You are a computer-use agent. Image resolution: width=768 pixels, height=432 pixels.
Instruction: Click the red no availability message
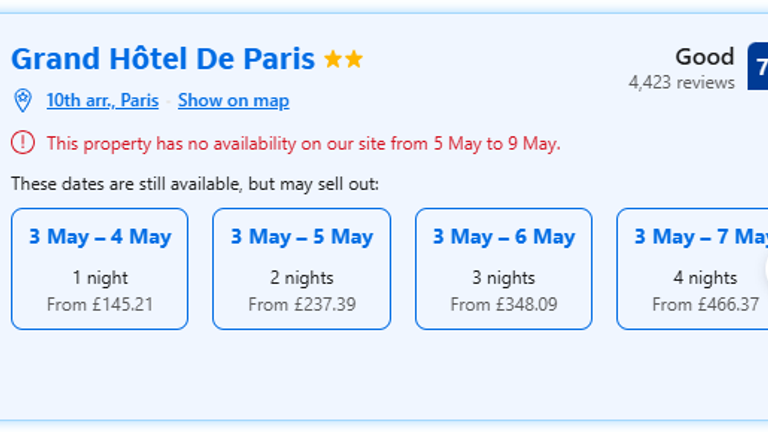tap(303, 143)
